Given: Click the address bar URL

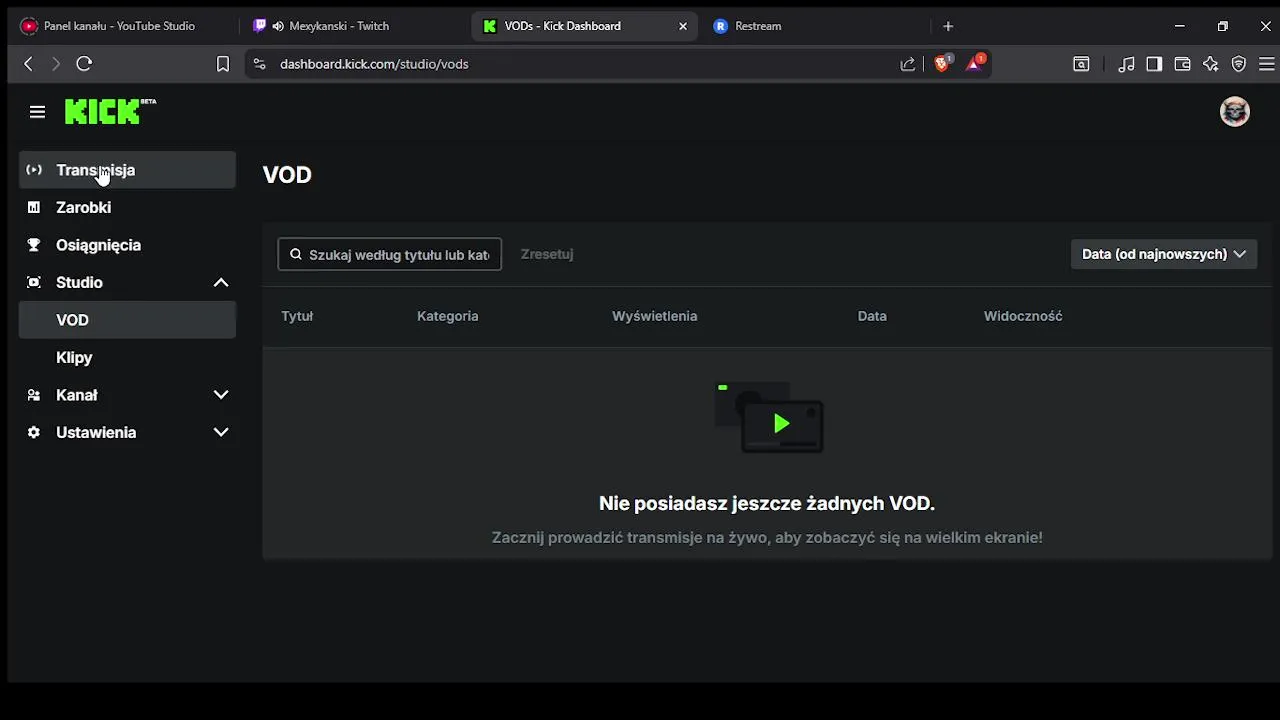Looking at the screenshot, I should point(374,64).
